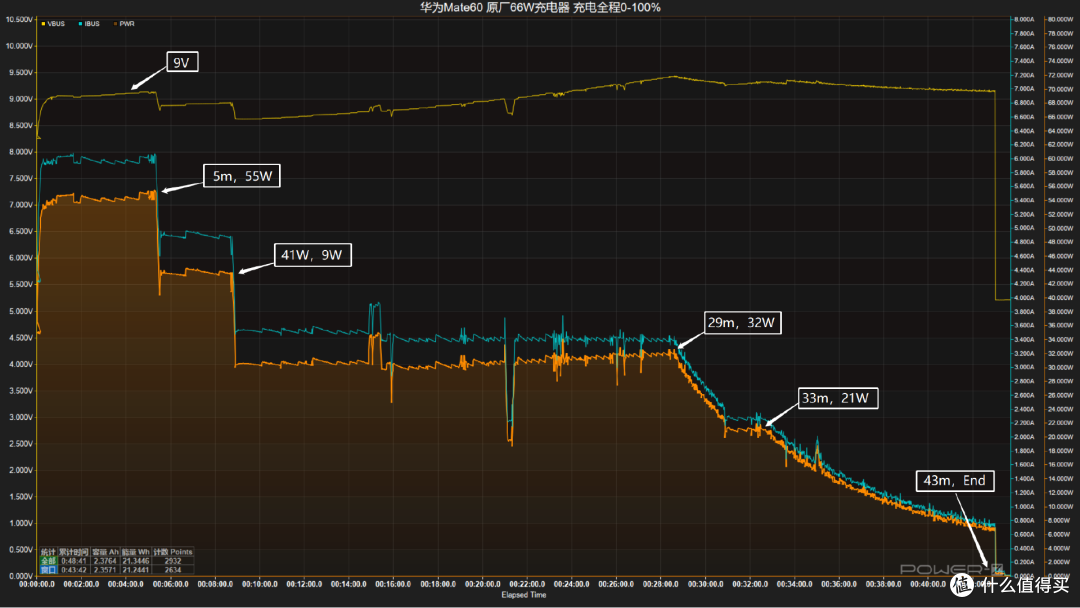Viewport: 1080px width, 608px height.
Task: Click the 2634 points value
Action: [x=173, y=569]
